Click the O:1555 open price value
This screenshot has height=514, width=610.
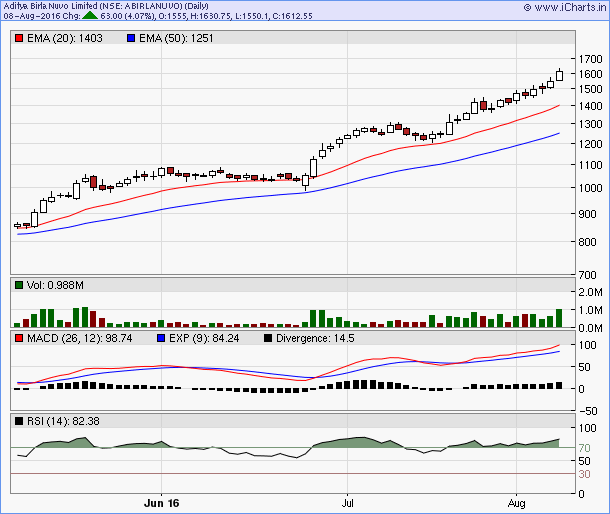click(x=173, y=16)
